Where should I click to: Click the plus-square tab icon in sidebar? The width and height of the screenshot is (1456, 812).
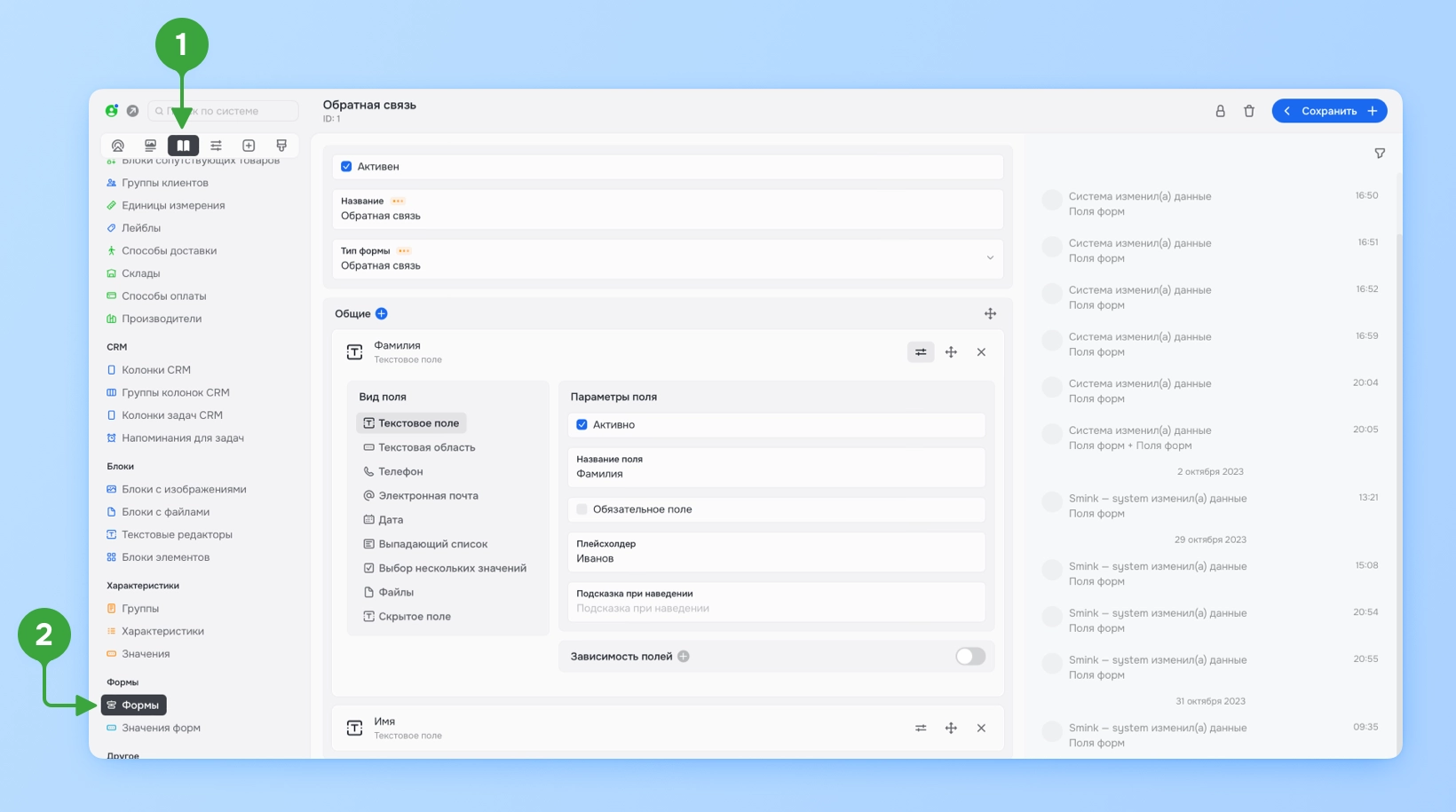(249, 146)
